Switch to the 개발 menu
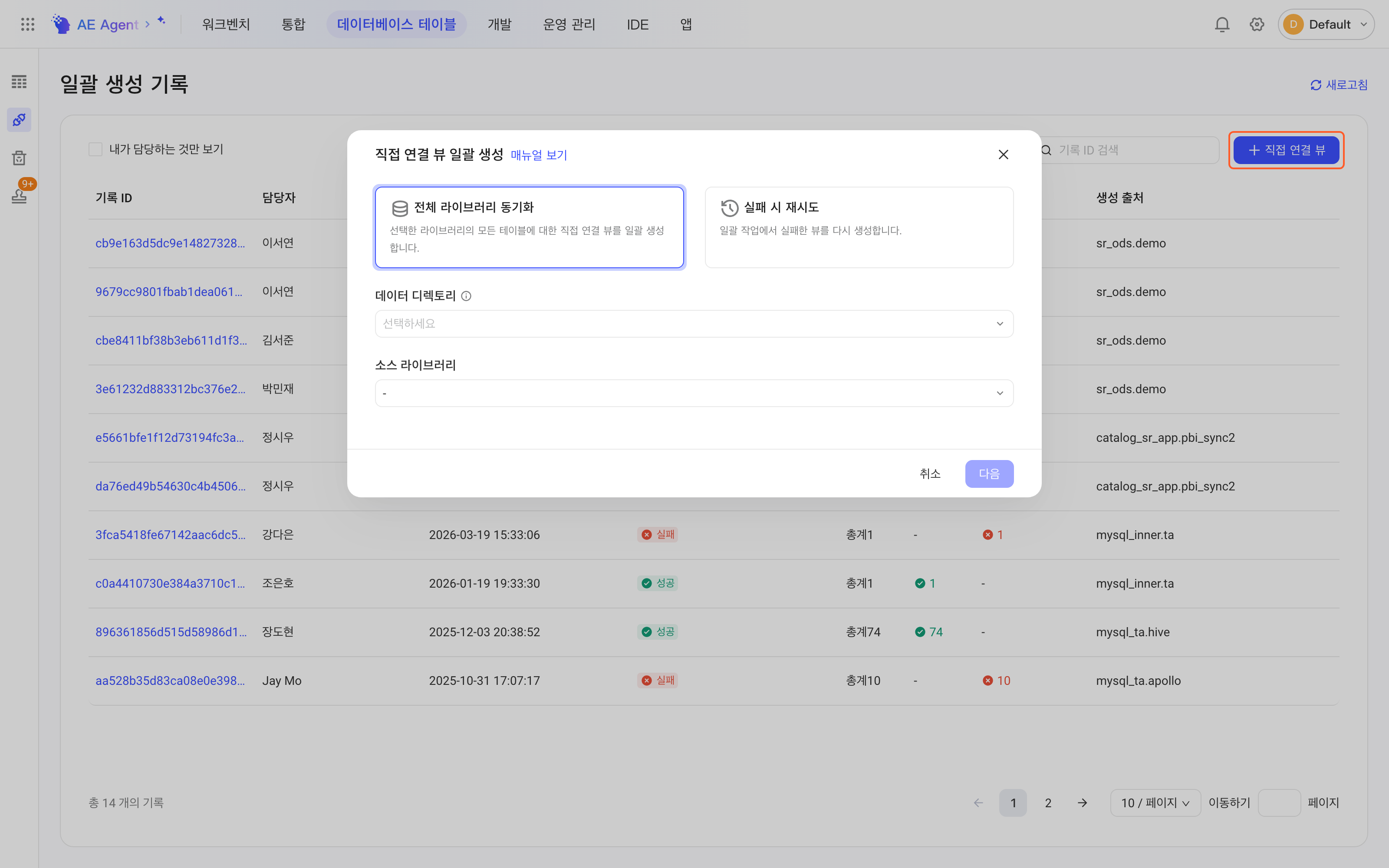Viewport: 1389px width, 868px height. (x=499, y=24)
